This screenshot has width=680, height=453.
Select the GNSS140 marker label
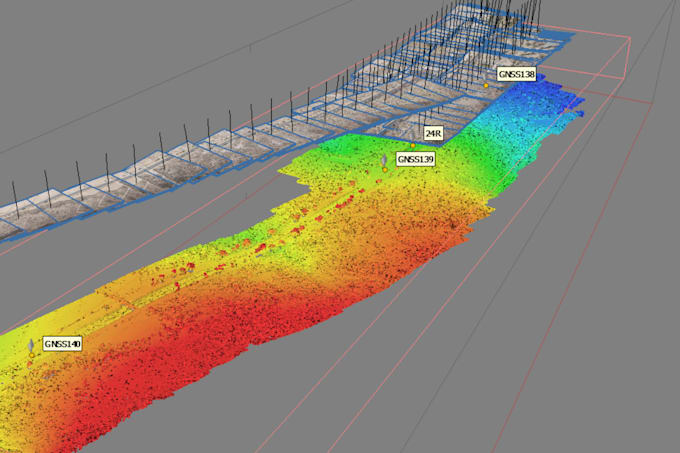pyautogui.click(x=62, y=344)
